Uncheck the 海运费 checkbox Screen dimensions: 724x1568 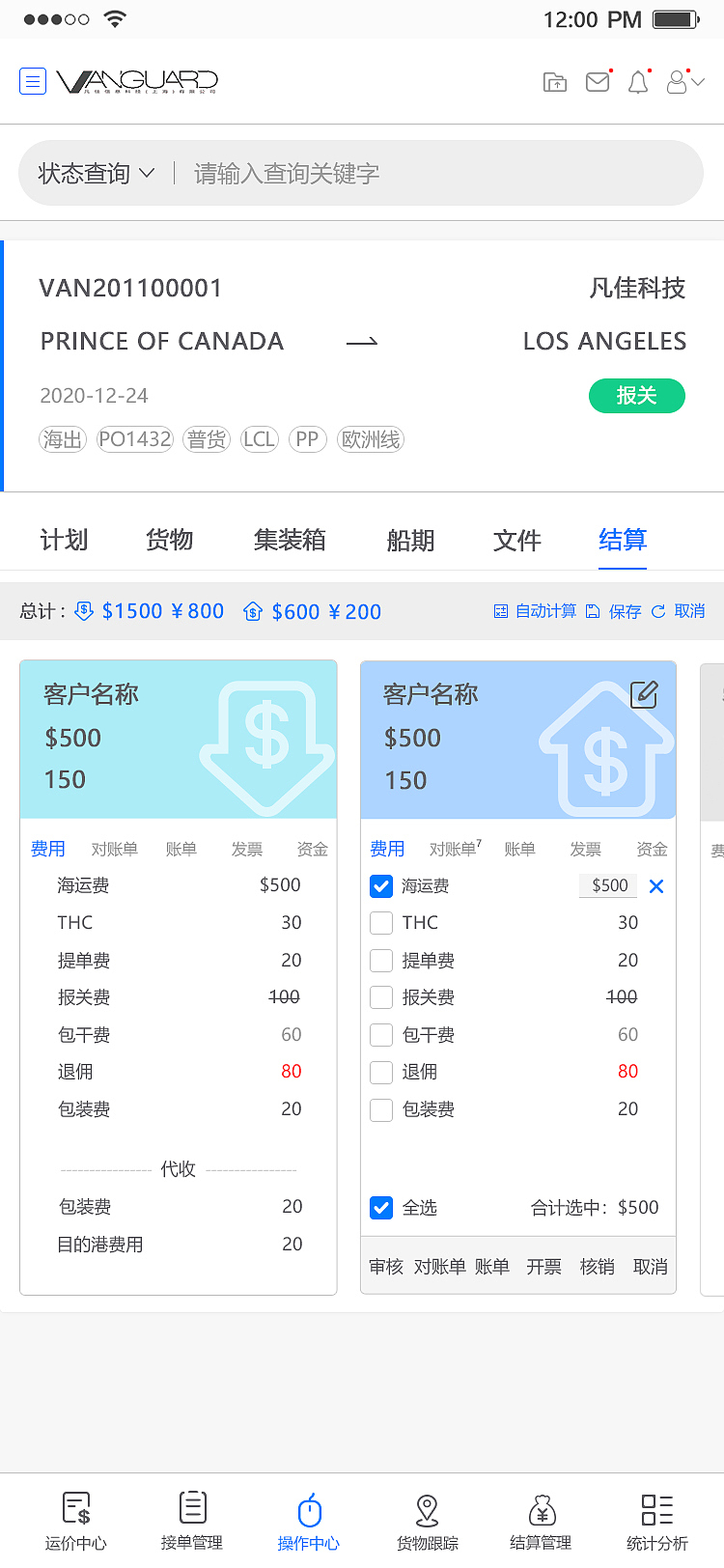pos(381,886)
